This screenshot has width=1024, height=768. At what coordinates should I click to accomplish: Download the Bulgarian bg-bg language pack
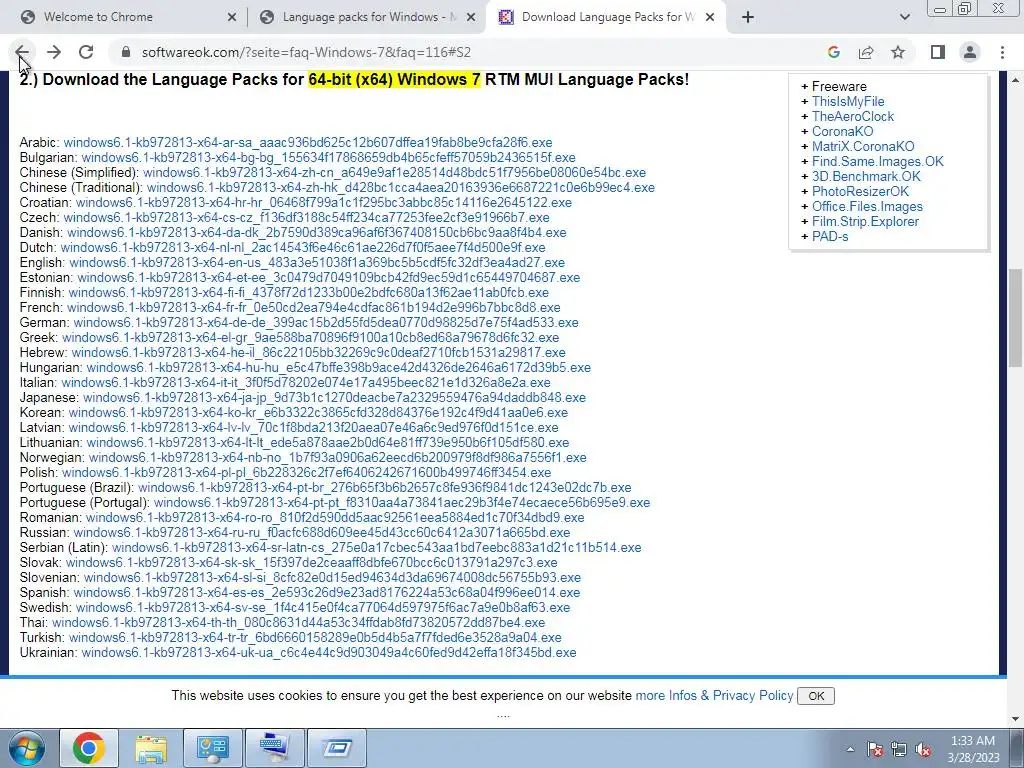pos(328,157)
